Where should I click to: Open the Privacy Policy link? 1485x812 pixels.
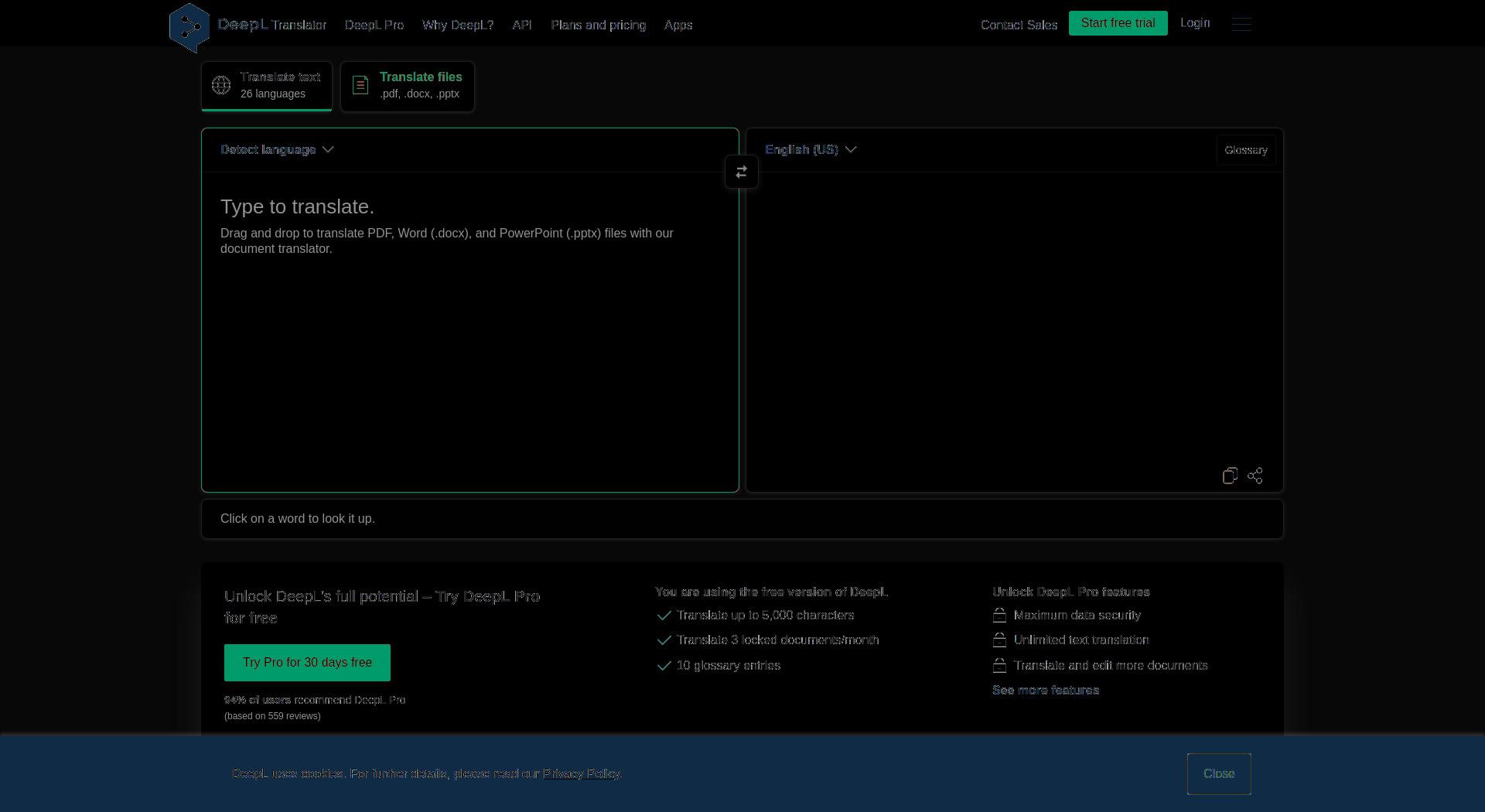point(582,774)
